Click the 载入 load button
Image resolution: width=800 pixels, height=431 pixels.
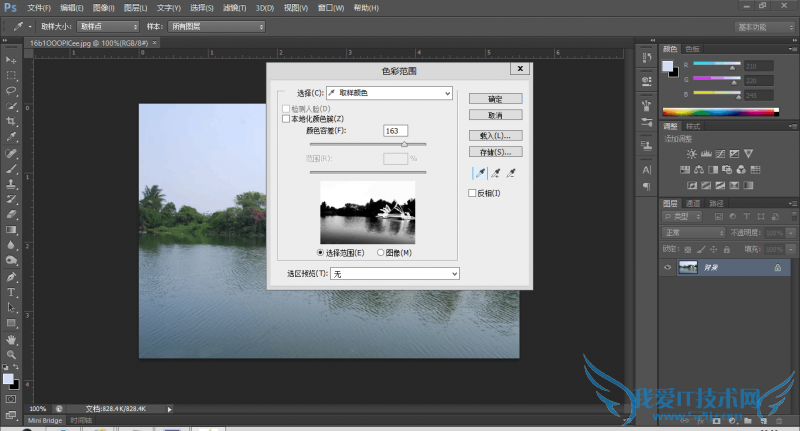tap(496, 134)
